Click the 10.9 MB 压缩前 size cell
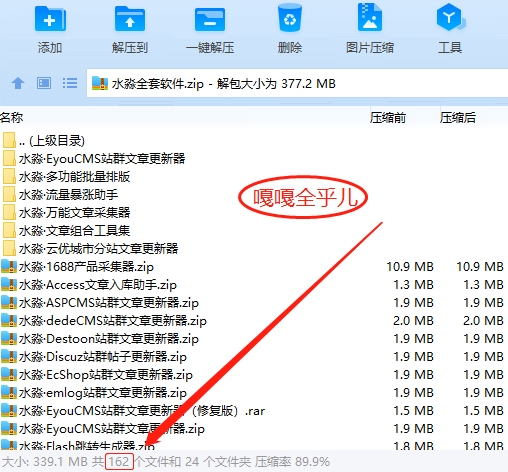This screenshot has height=472, width=508. [x=410, y=267]
